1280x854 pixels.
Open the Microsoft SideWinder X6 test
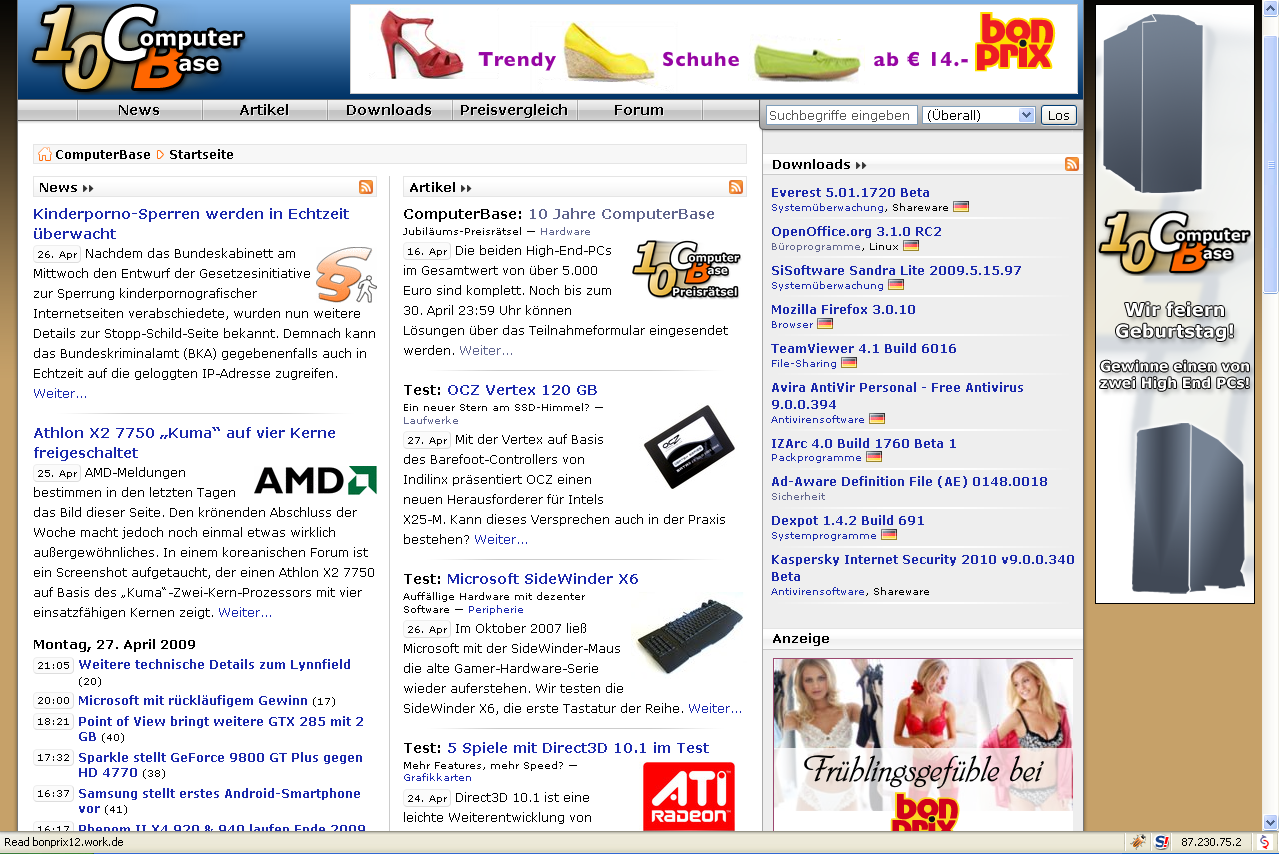coord(542,578)
